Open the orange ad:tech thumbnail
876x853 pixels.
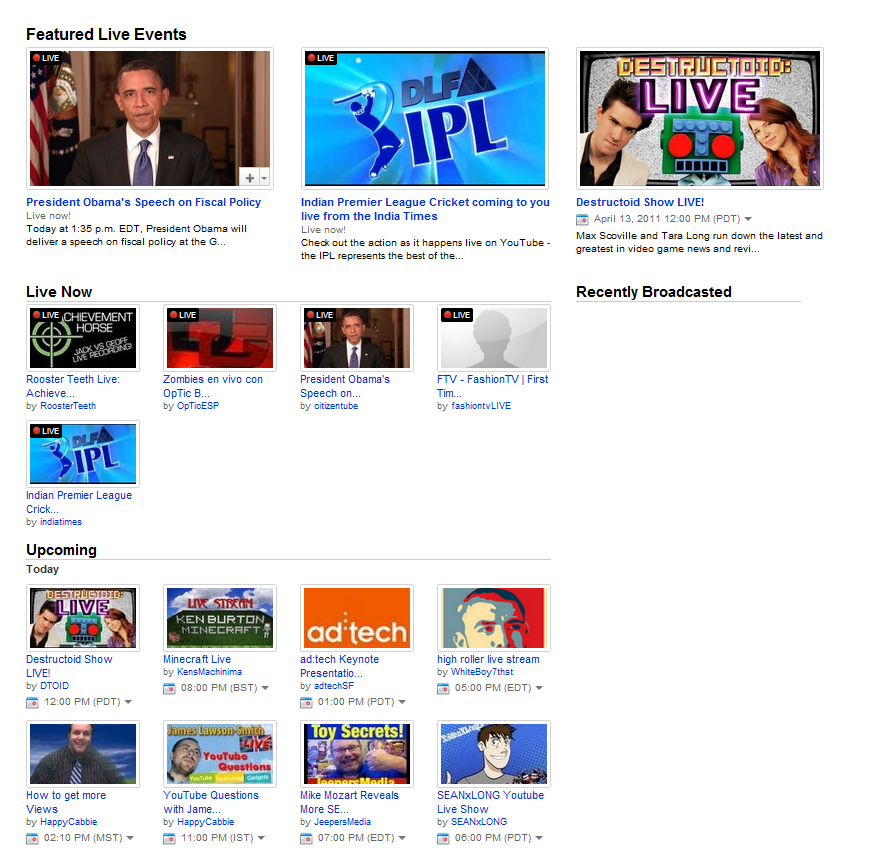356,618
